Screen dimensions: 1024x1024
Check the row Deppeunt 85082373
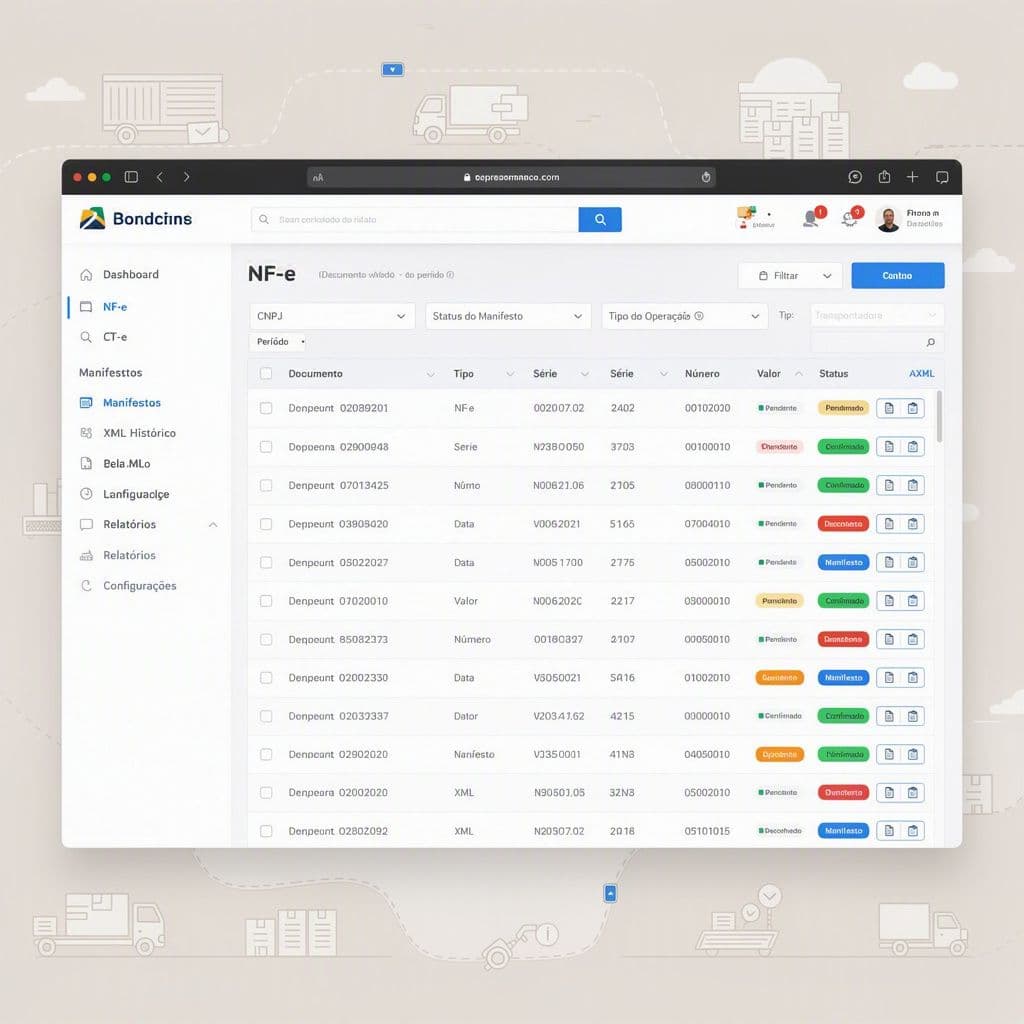pyautogui.click(x=266, y=639)
